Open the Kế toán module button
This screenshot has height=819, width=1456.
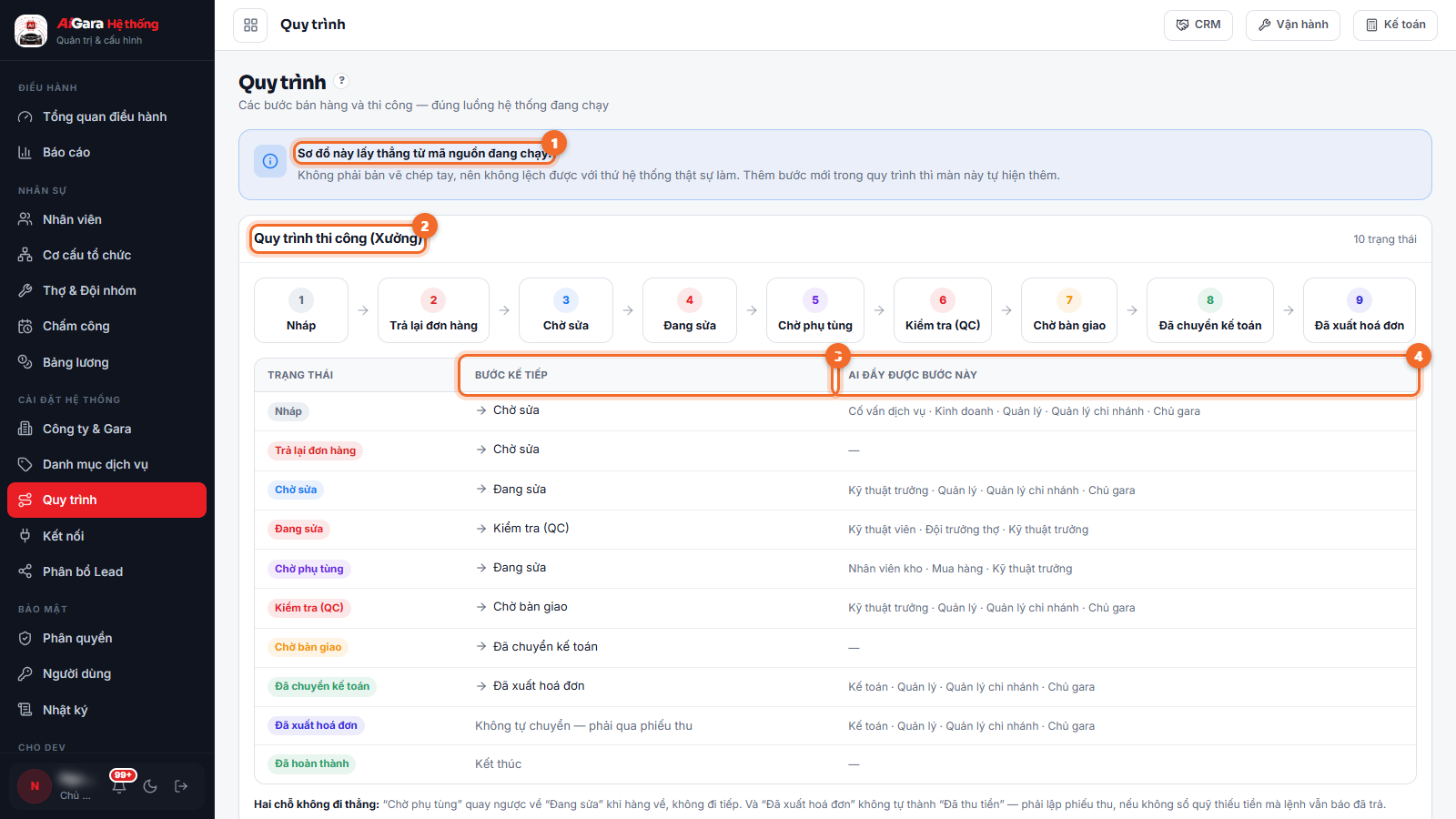pyautogui.click(x=1396, y=25)
